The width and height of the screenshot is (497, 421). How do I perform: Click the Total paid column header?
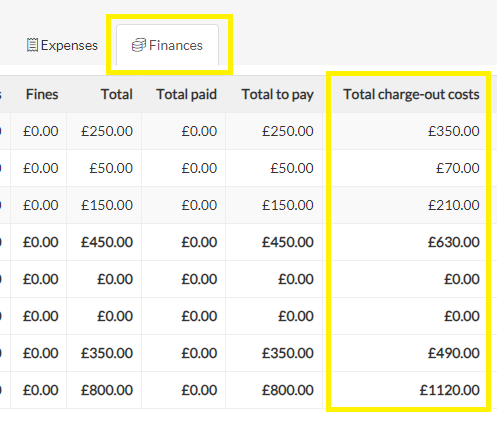point(187,94)
